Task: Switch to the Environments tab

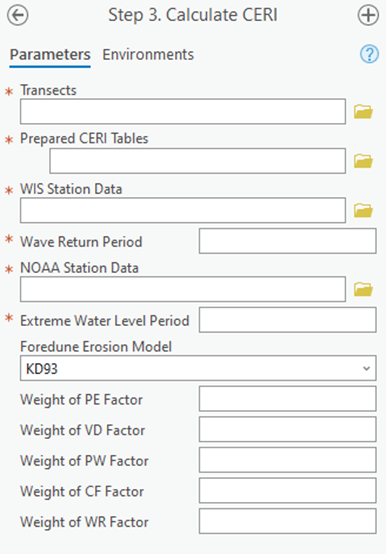Action: tap(148, 55)
